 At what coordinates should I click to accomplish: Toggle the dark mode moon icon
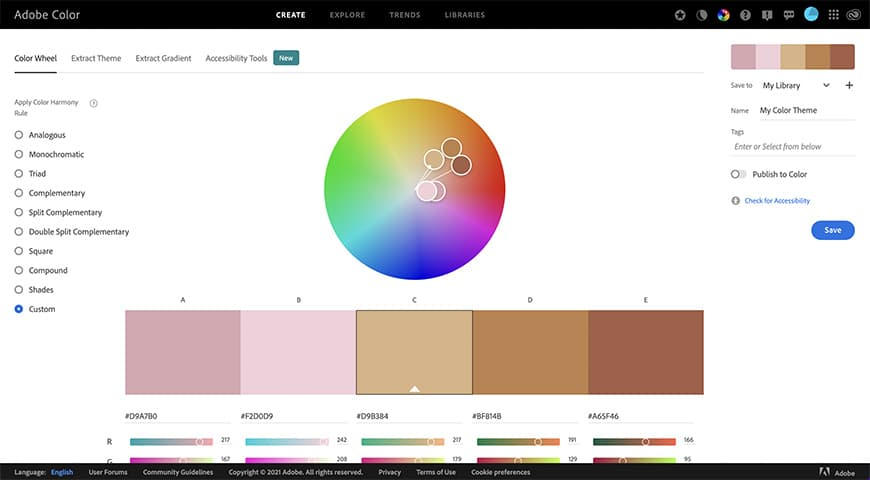pyautogui.click(x=702, y=15)
